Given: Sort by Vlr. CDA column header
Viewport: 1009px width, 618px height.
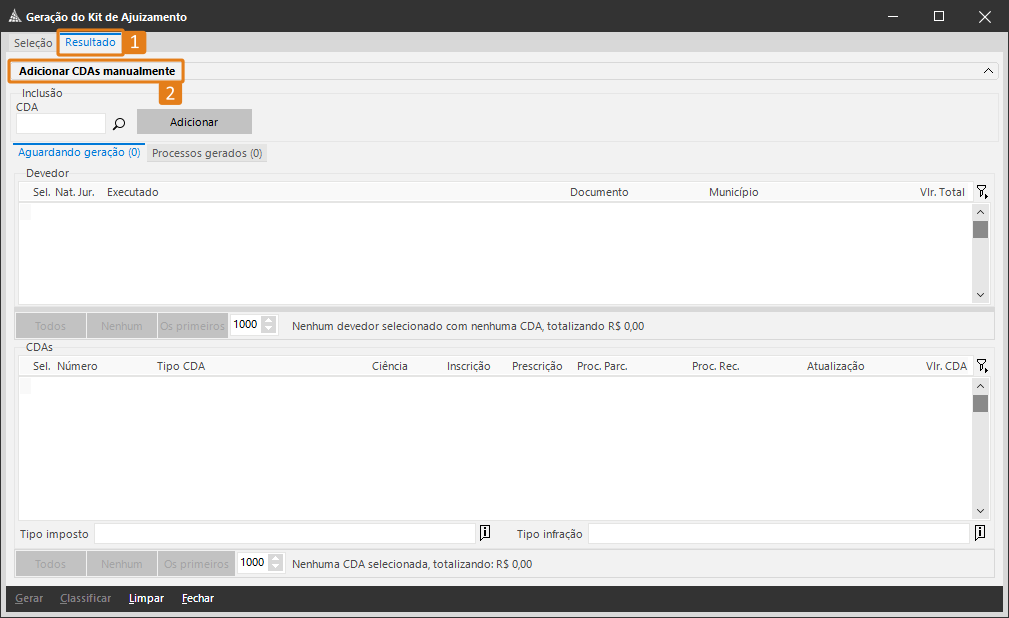Looking at the screenshot, I should coord(945,366).
